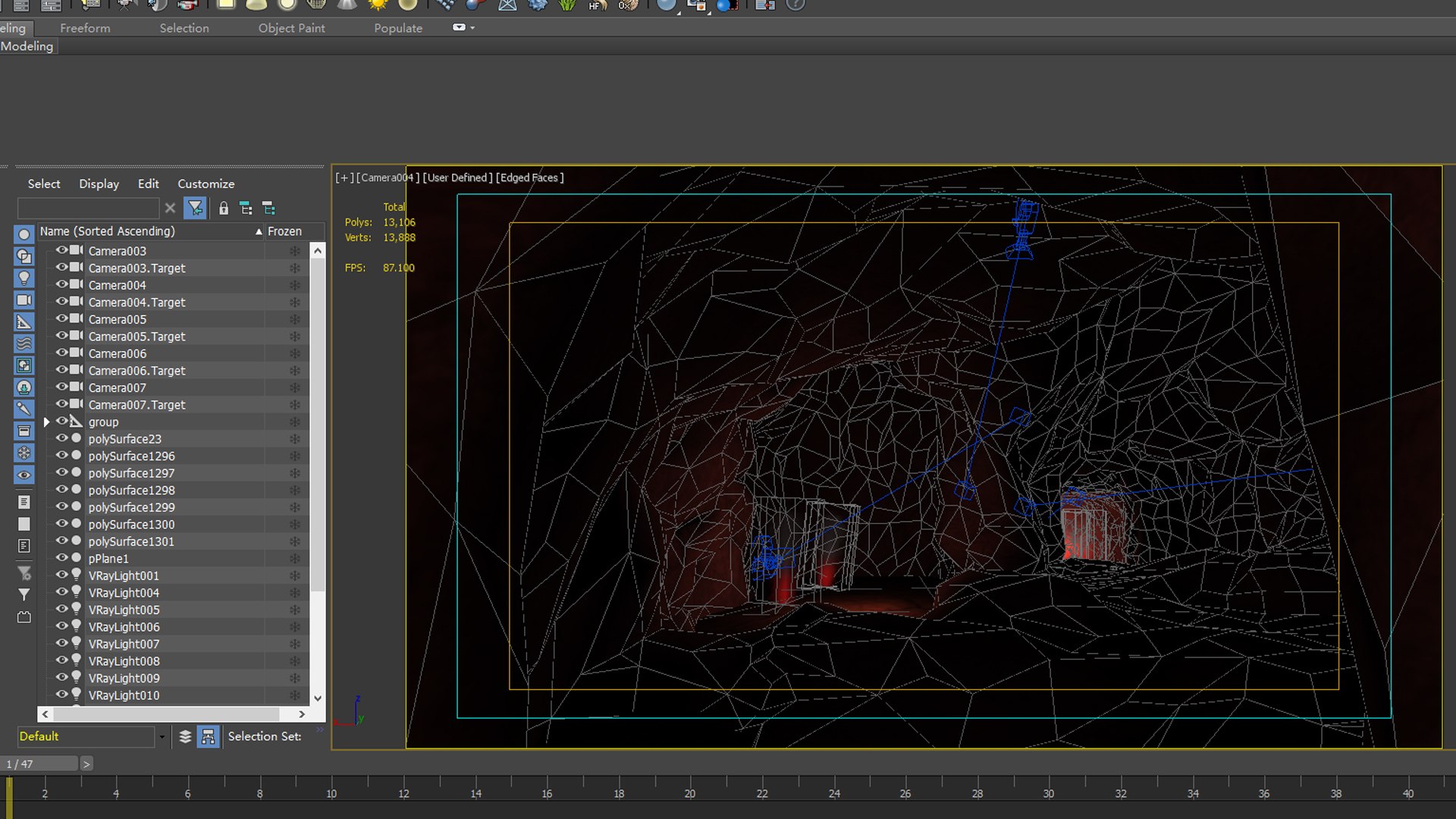The width and height of the screenshot is (1456, 819).
Task: Click the first hierarchy tree toolbar icon
Action: pos(246,208)
